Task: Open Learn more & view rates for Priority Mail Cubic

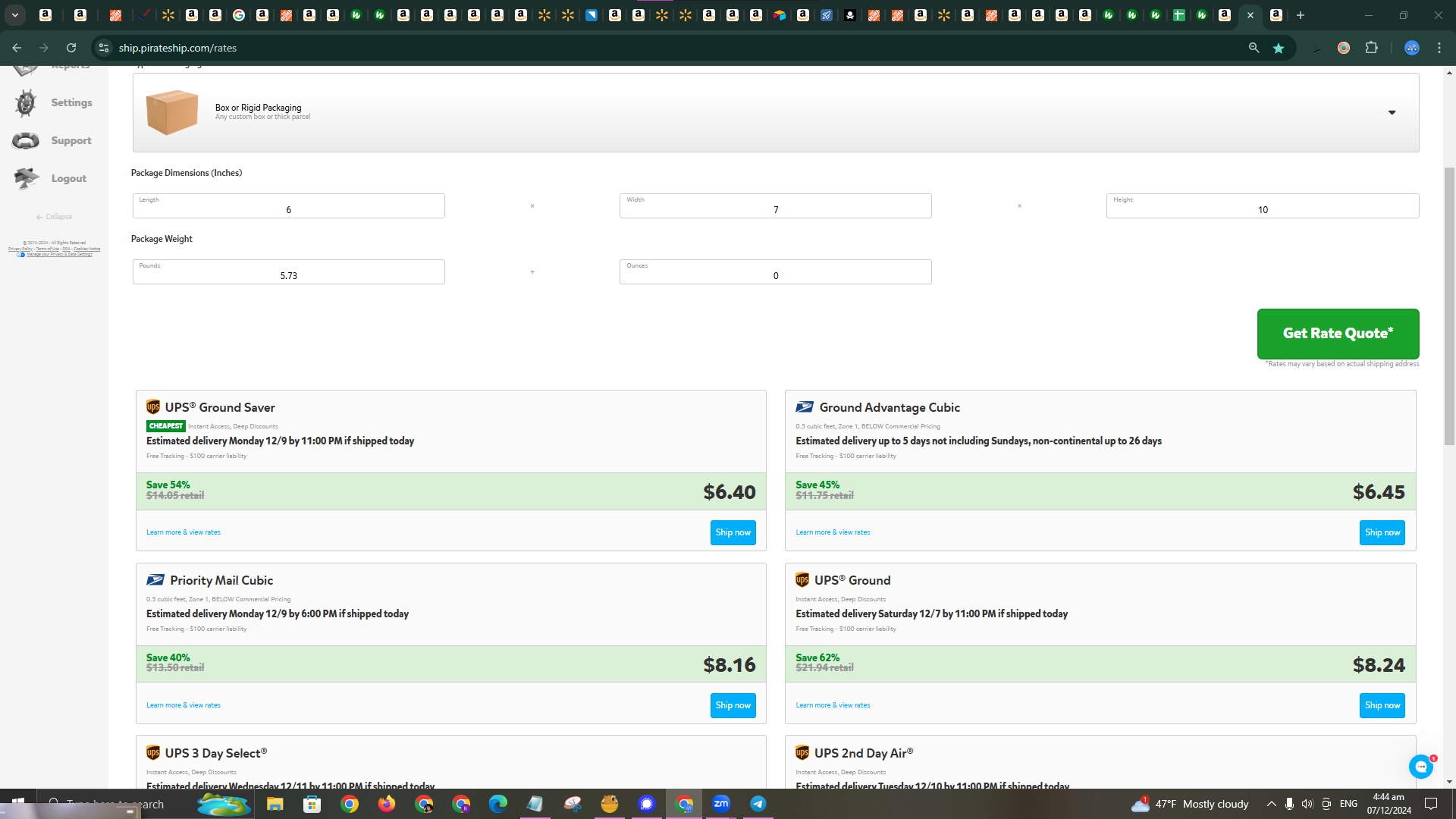Action: pos(184,705)
